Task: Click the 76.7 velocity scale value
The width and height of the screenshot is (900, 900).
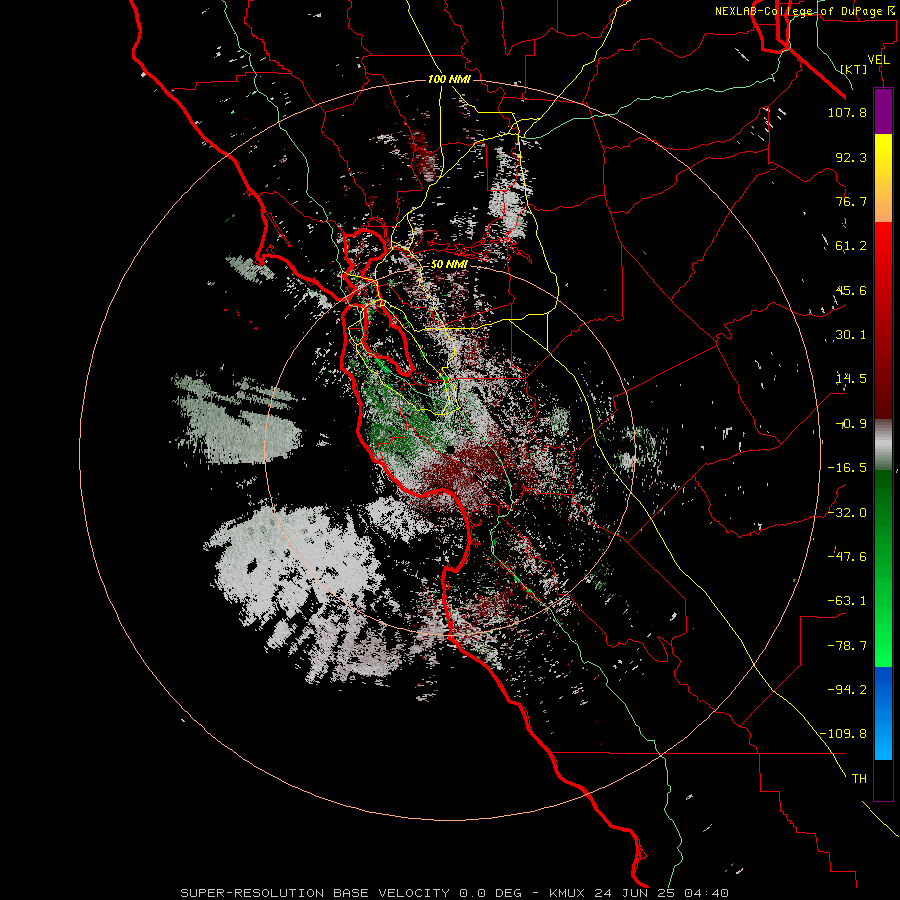Action: 851,201
